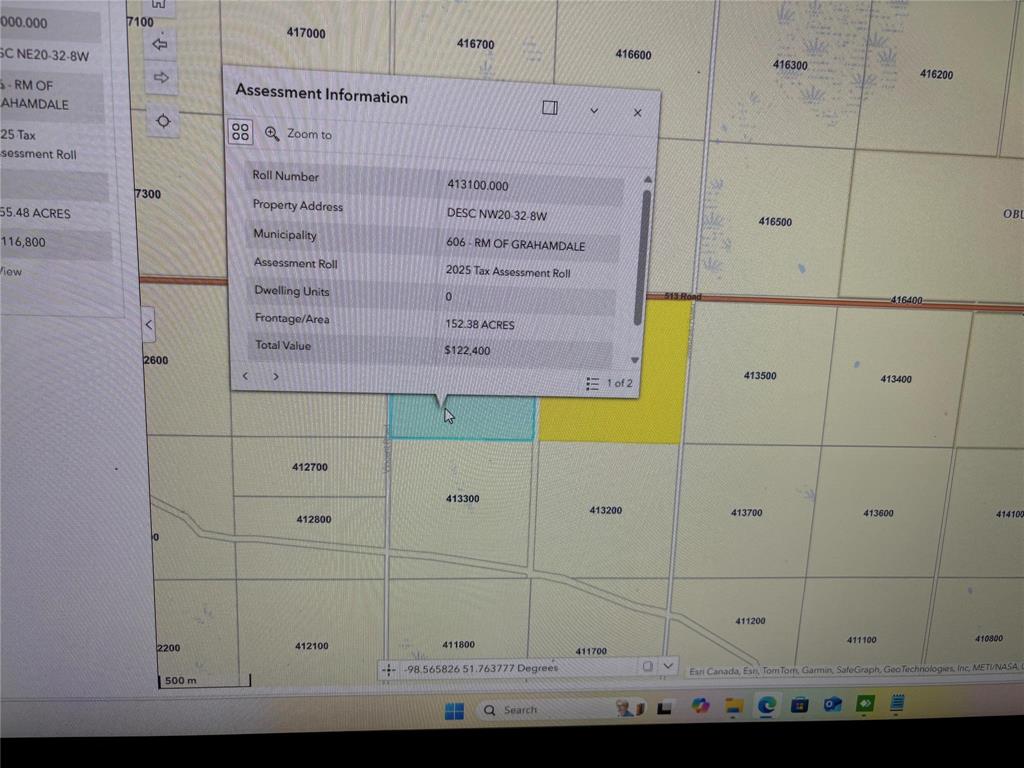The width and height of the screenshot is (1024, 768).
Task: Click the find my location target icon
Action: [x=163, y=121]
